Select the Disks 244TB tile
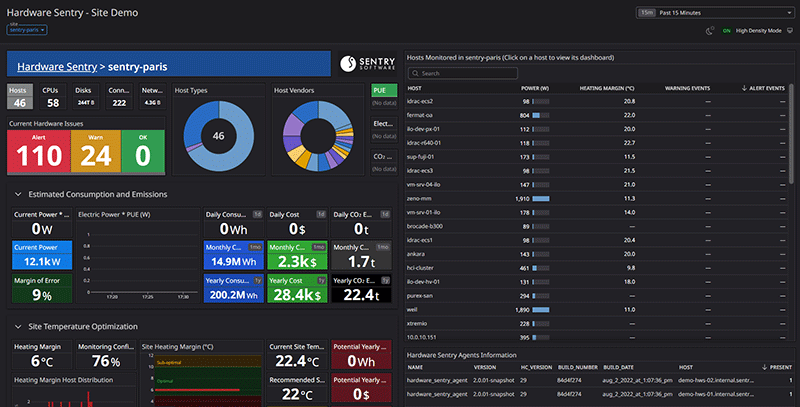Screen dimensions: 800x407 86,97
